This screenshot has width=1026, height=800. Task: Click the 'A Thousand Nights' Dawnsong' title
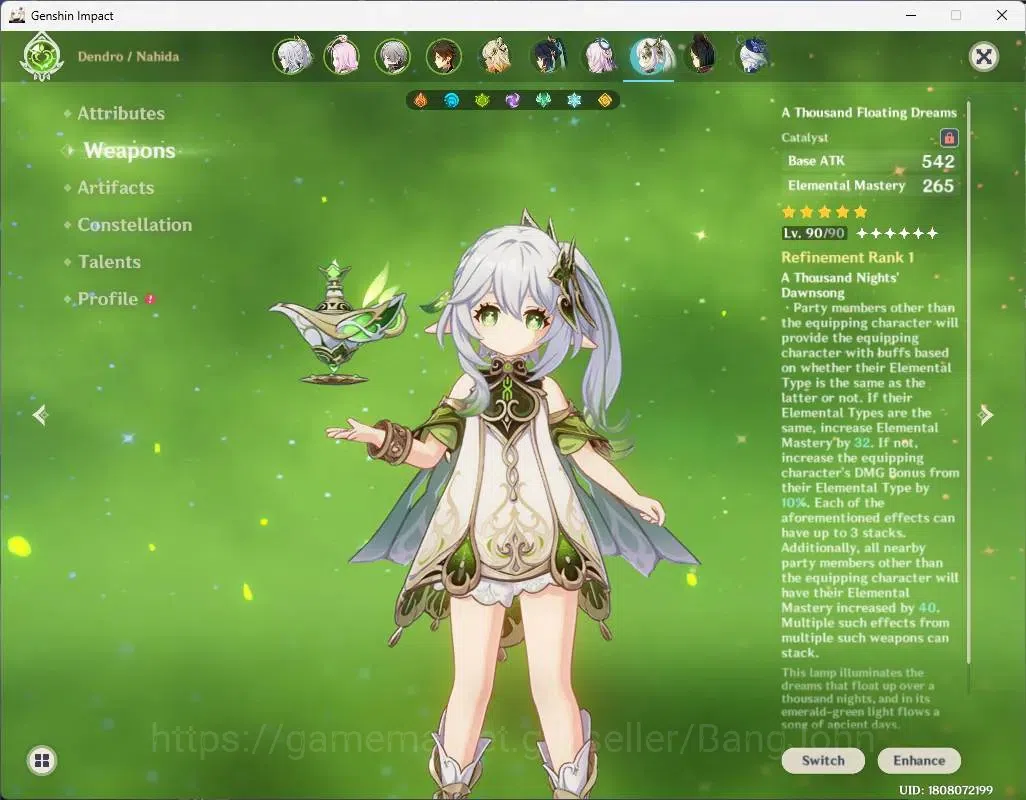click(x=840, y=285)
